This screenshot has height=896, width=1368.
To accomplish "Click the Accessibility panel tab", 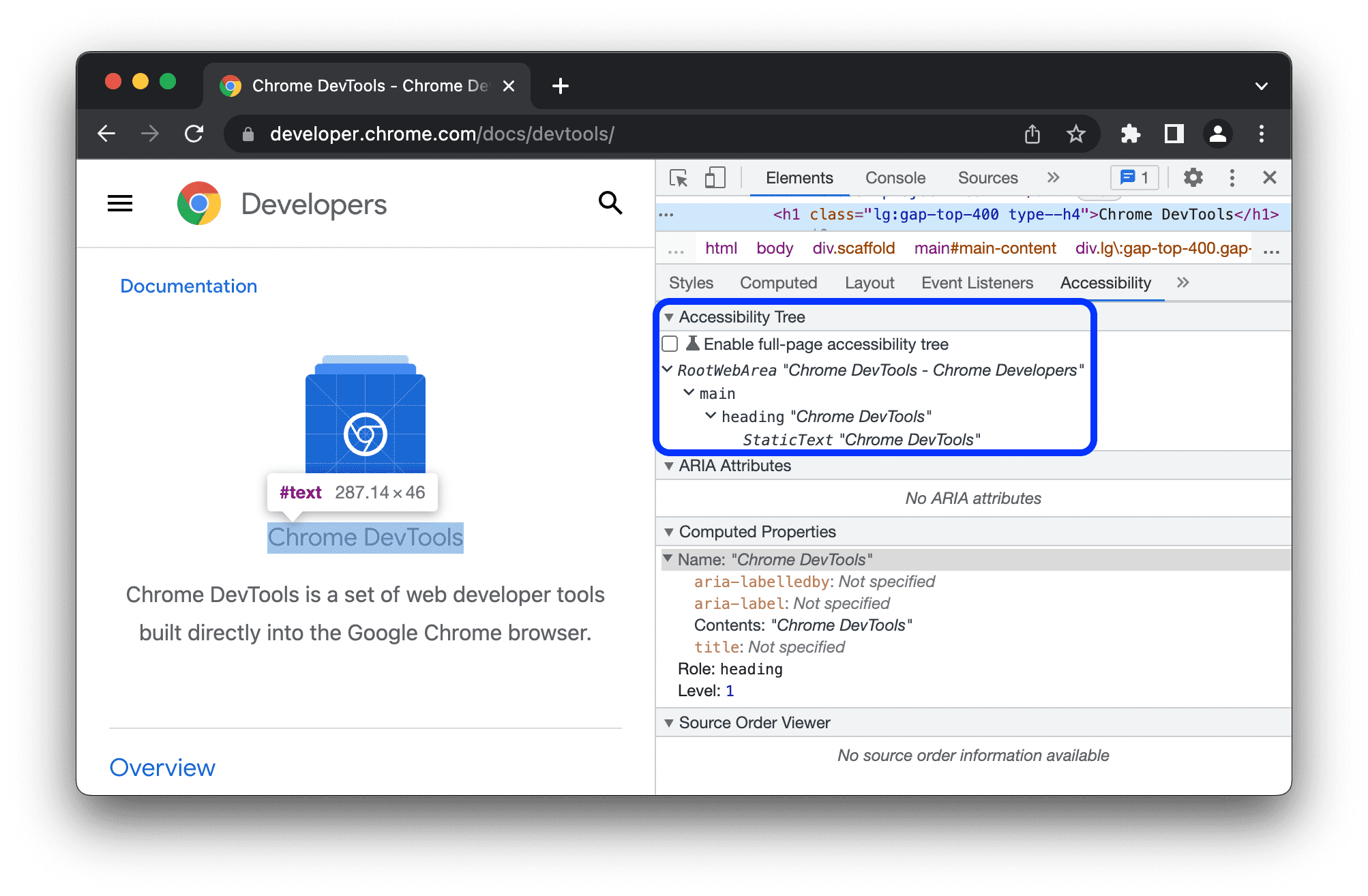I will (1106, 282).
